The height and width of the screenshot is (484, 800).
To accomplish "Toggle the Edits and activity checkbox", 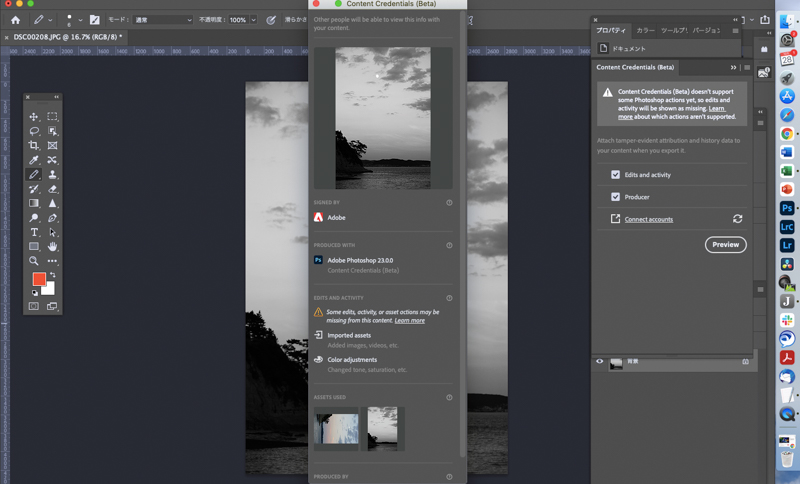I will (615, 174).
